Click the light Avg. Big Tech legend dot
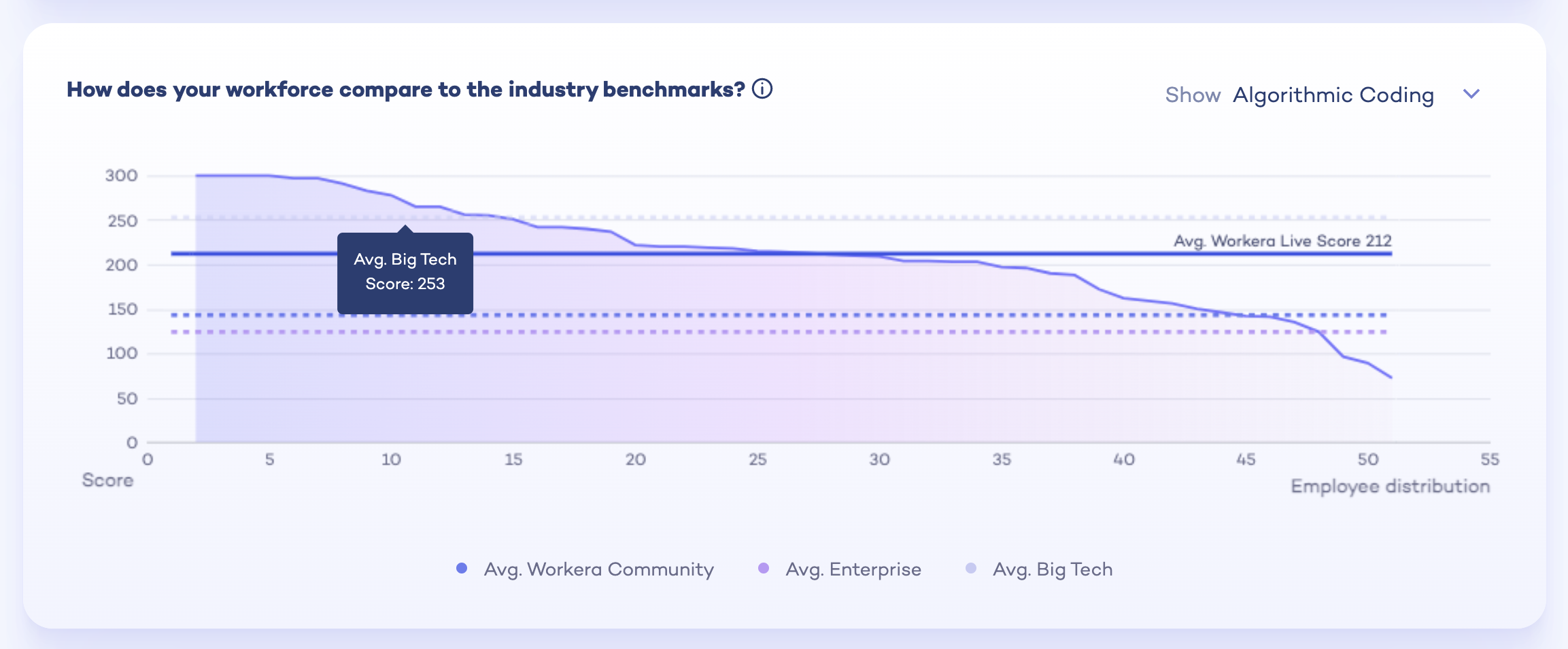 pyautogui.click(x=971, y=567)
